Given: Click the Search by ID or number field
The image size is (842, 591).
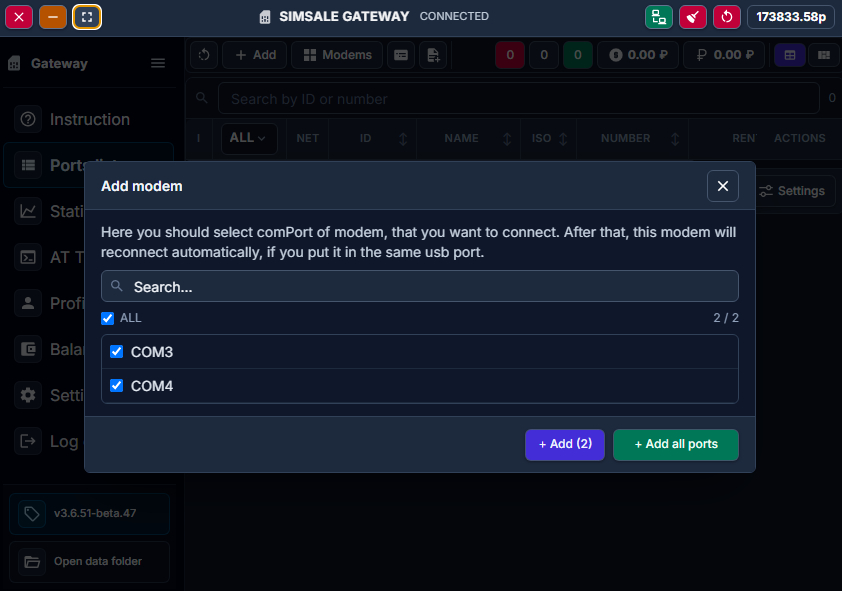Looking at the screenshot, I should pos(519,98).
